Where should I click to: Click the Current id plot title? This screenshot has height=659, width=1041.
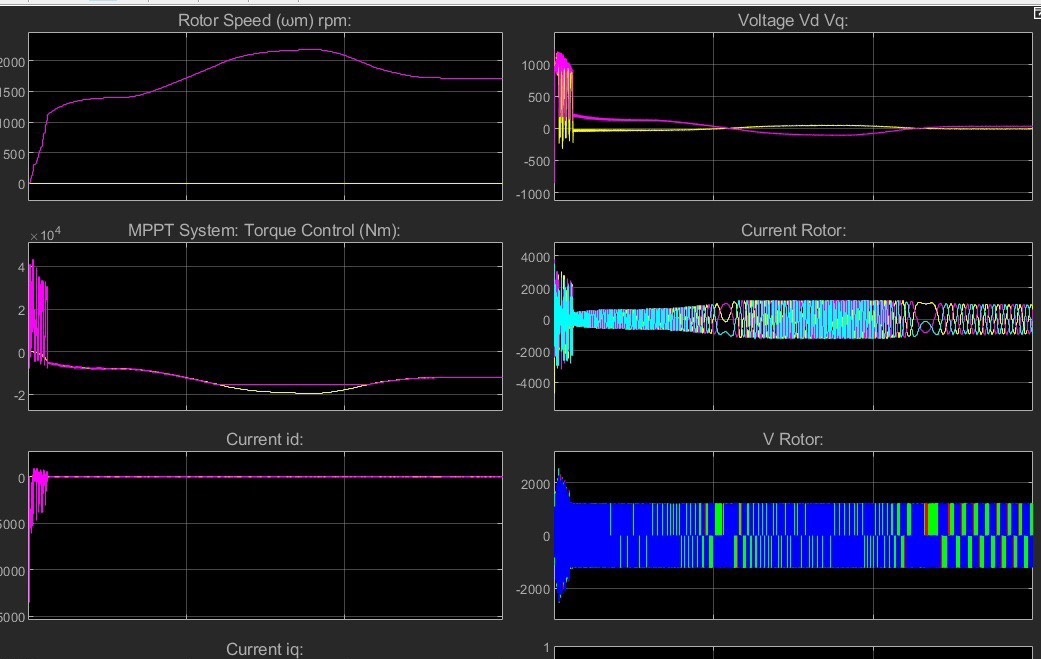click(264, 439)
